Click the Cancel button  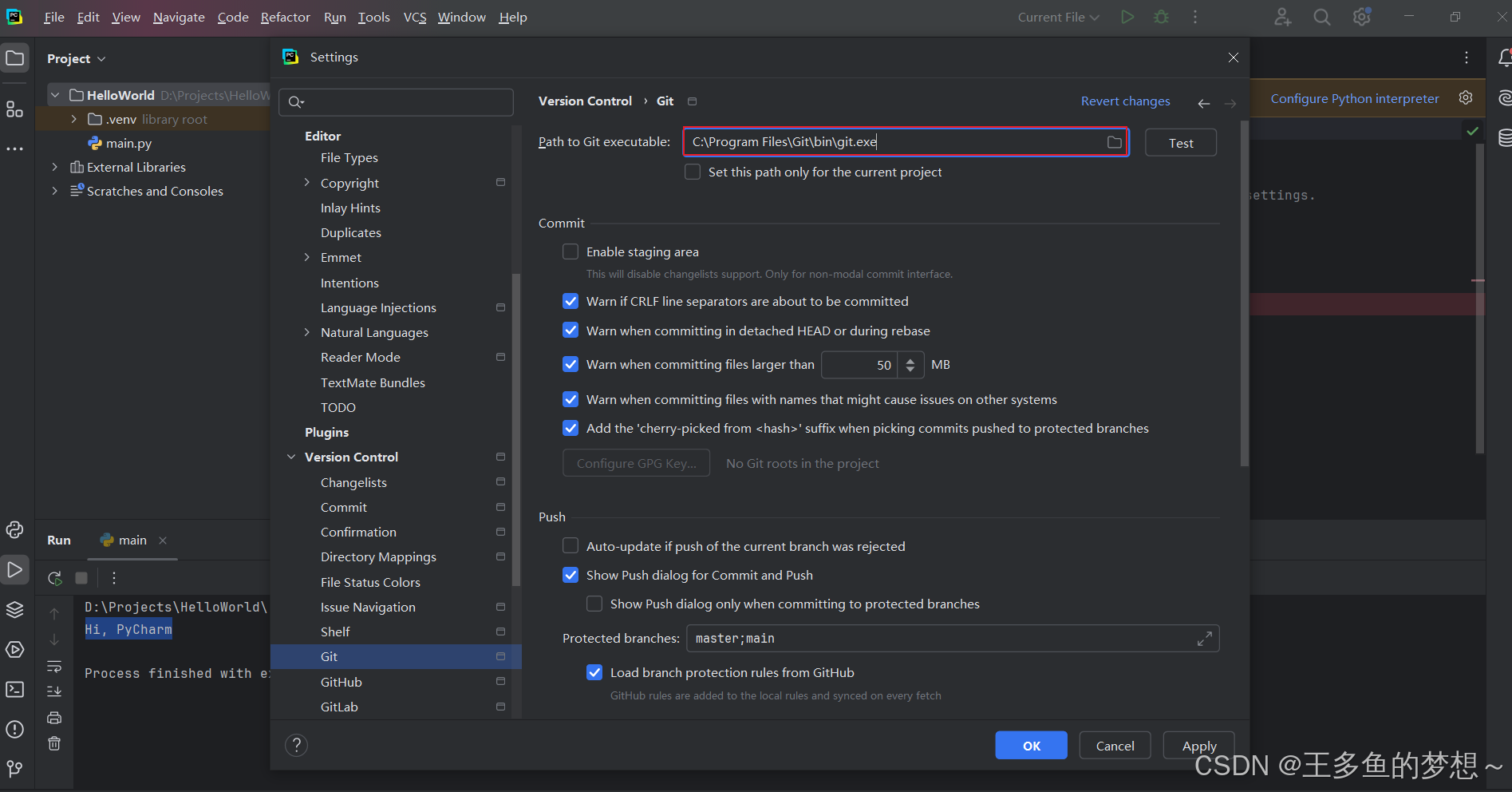click(x=1115, y=746)
